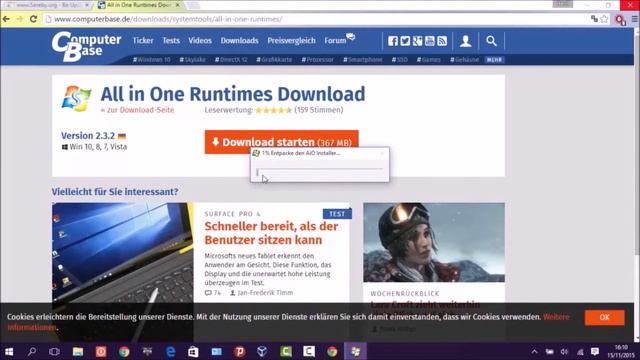Click the volume icon in system tray
Image resolution: width=640 pixels, height=360 pixels.
pos(564,351)
